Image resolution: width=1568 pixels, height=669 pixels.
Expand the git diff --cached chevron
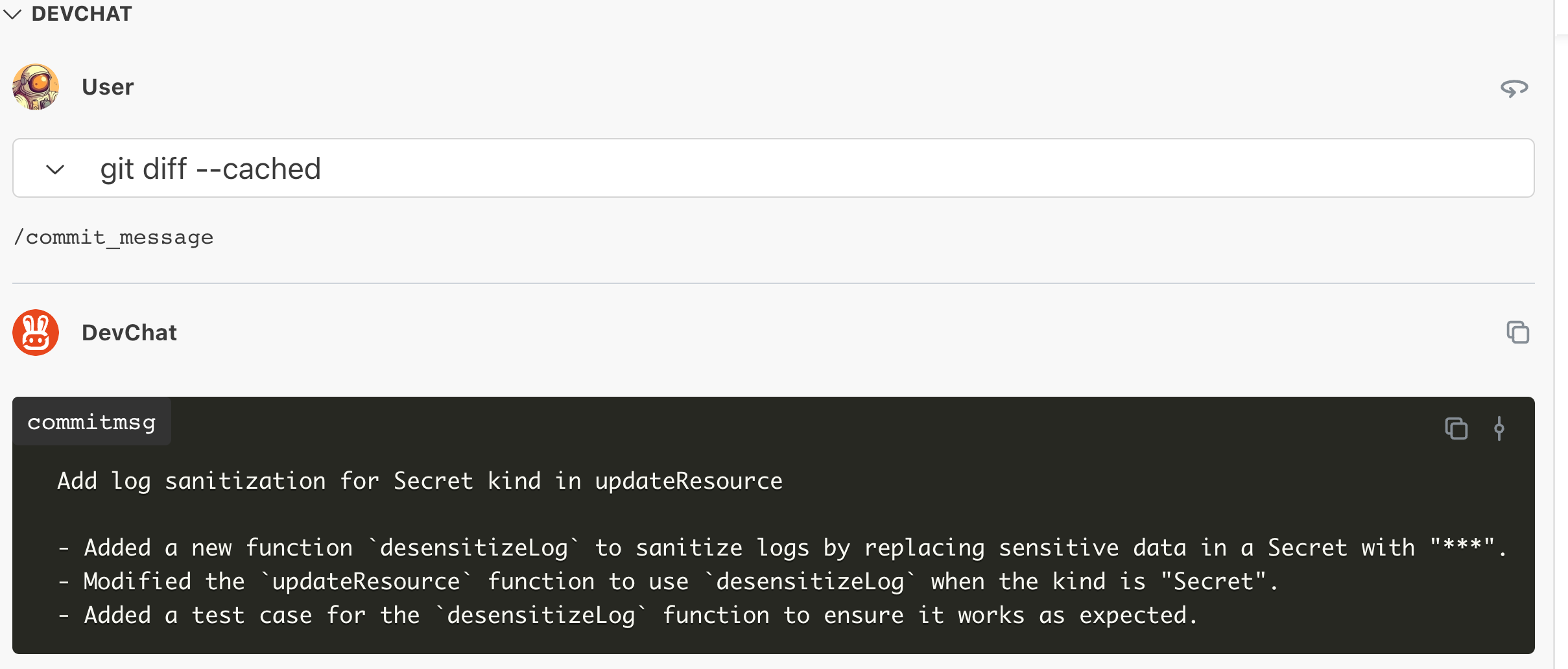point(55,170)
